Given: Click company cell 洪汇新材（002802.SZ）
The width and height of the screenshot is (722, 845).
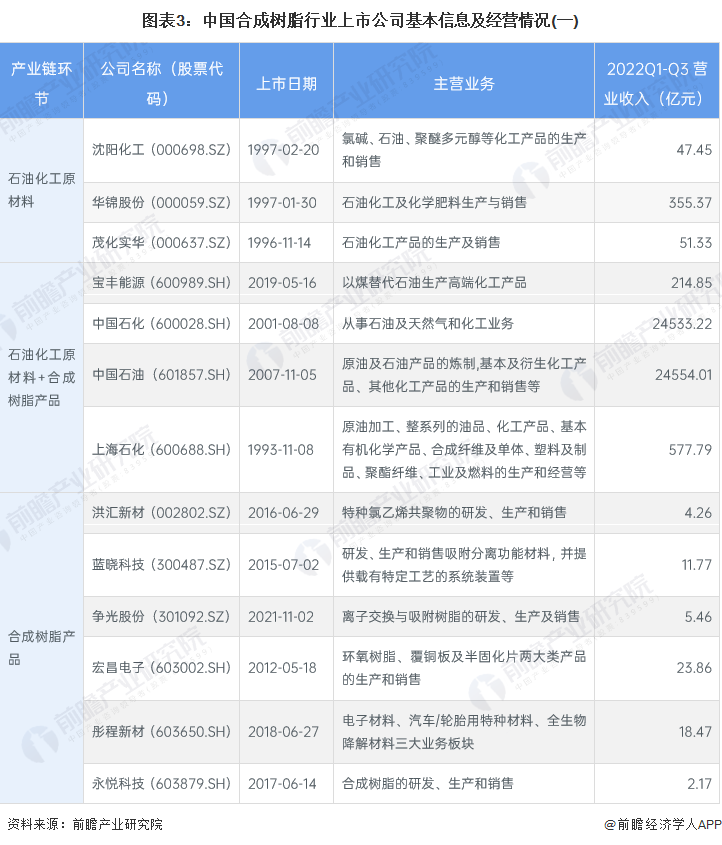Looking at the screenshot, I should tap(161, 512).
